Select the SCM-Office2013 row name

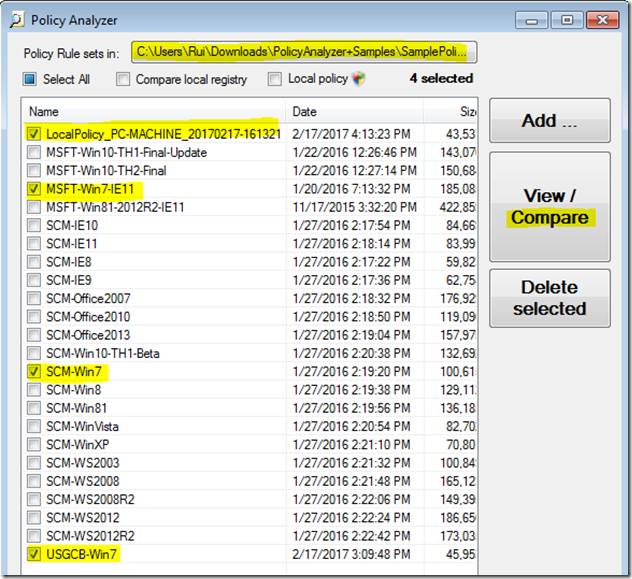[x=88, y=335]
